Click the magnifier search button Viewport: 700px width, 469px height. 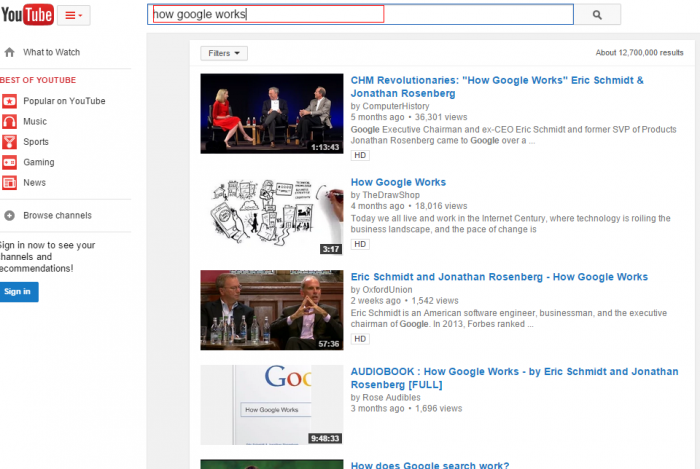click(x=597, y=15)
